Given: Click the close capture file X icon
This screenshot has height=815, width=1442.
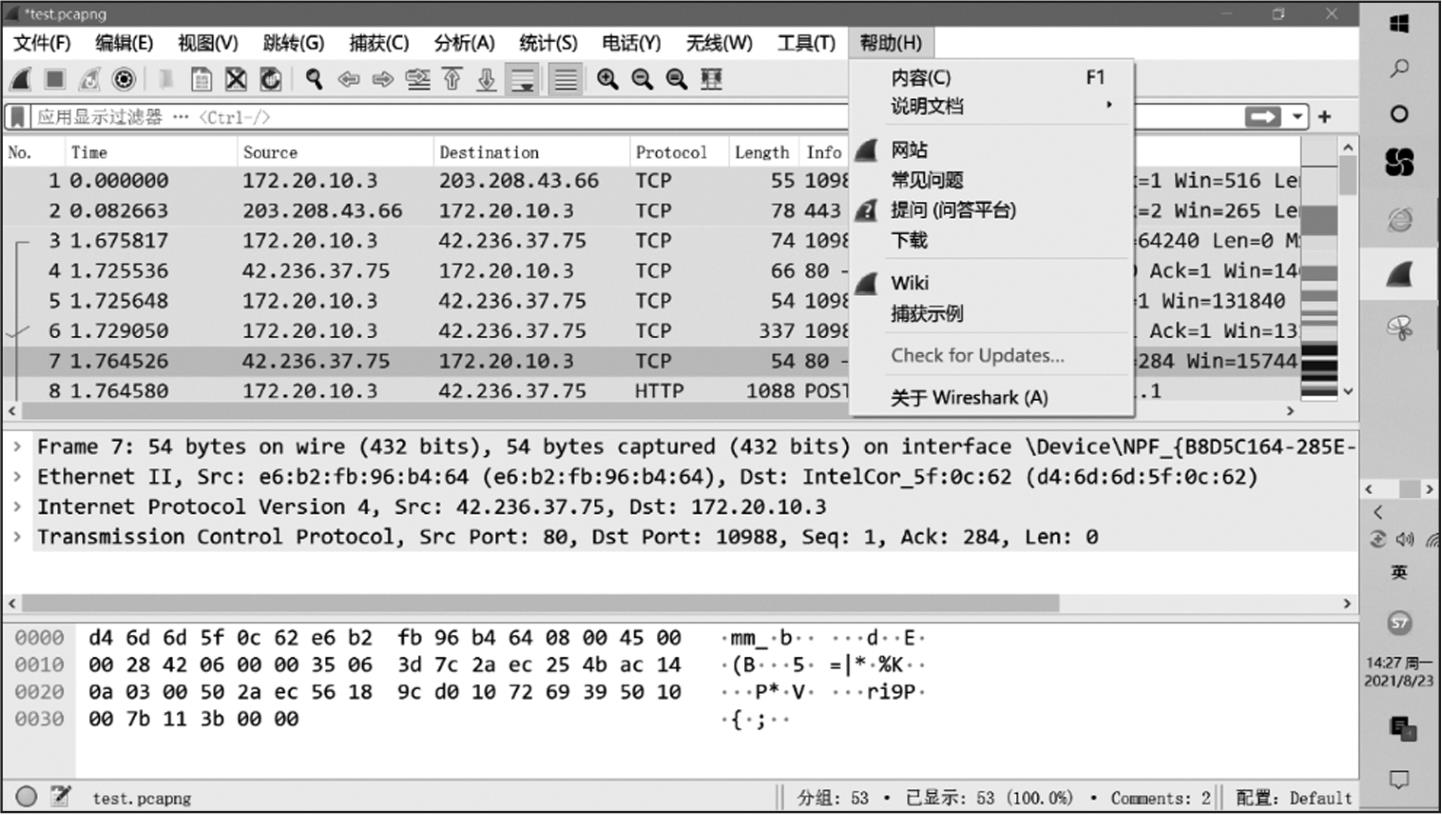Looking at the screenshot, I should (236, 80).
